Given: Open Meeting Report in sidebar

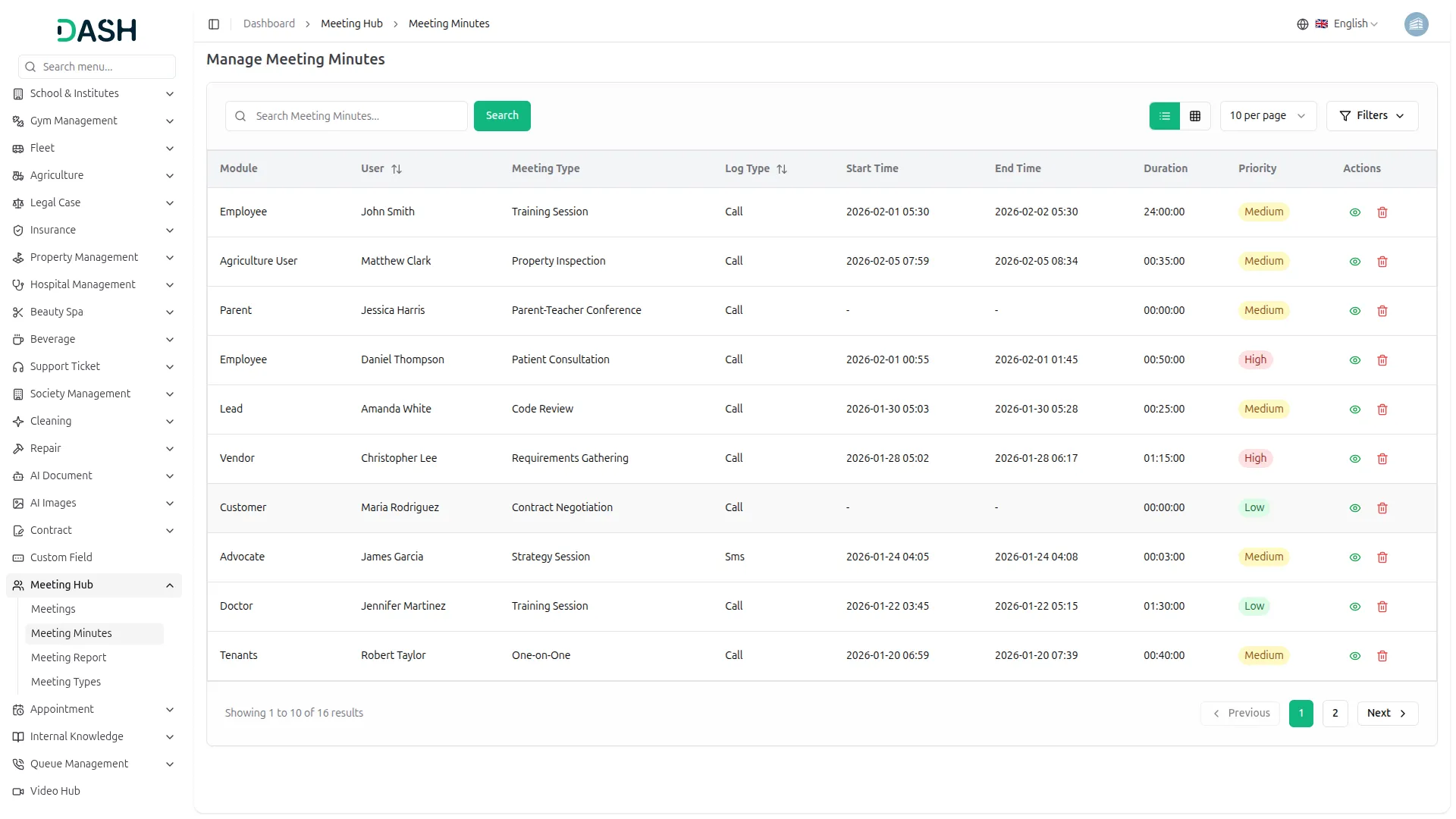Looking at the screenshot, I should 68,657.
